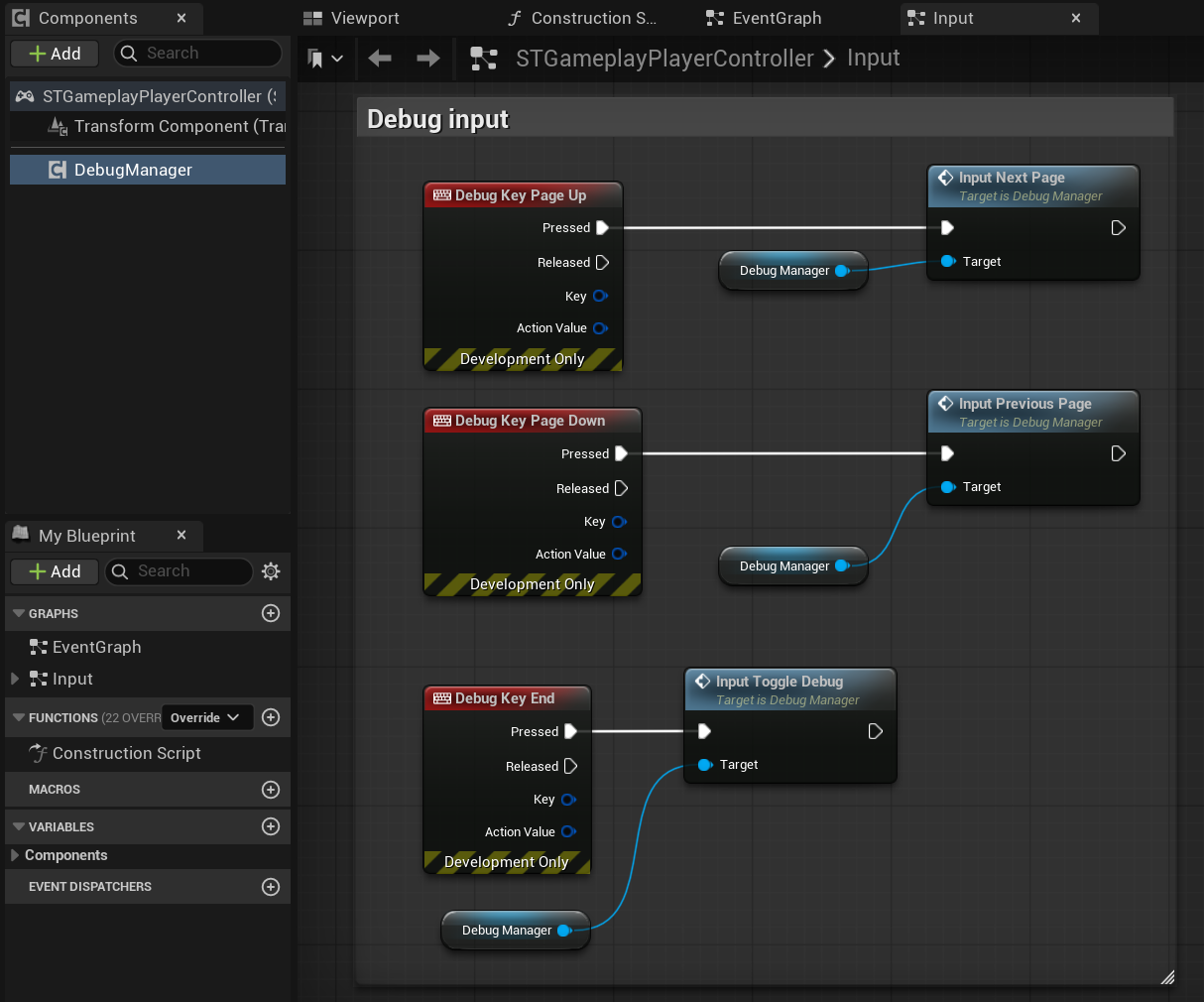This screenshot has width=1204, height=1002.
Task: Add a new macro with the plus icon
Action: click(x=271, y=790)
